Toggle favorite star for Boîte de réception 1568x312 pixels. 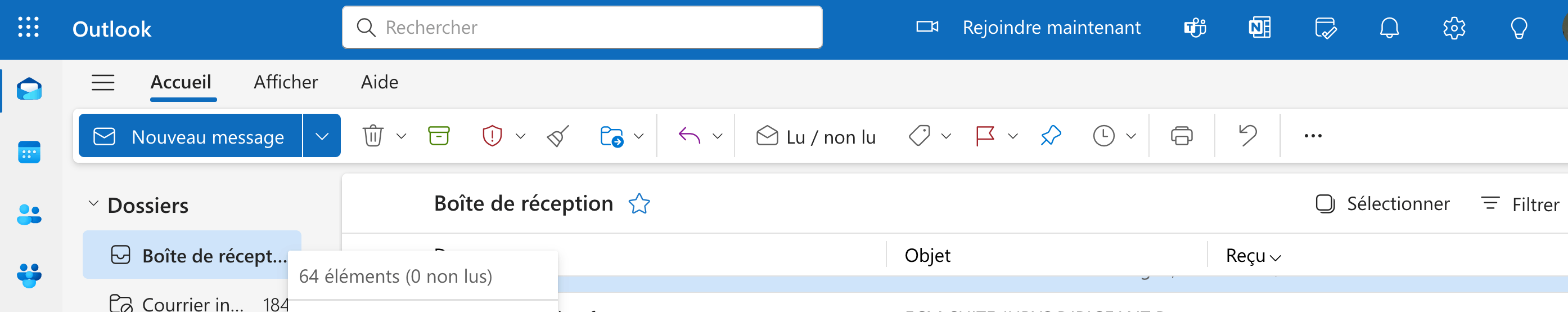639,203
